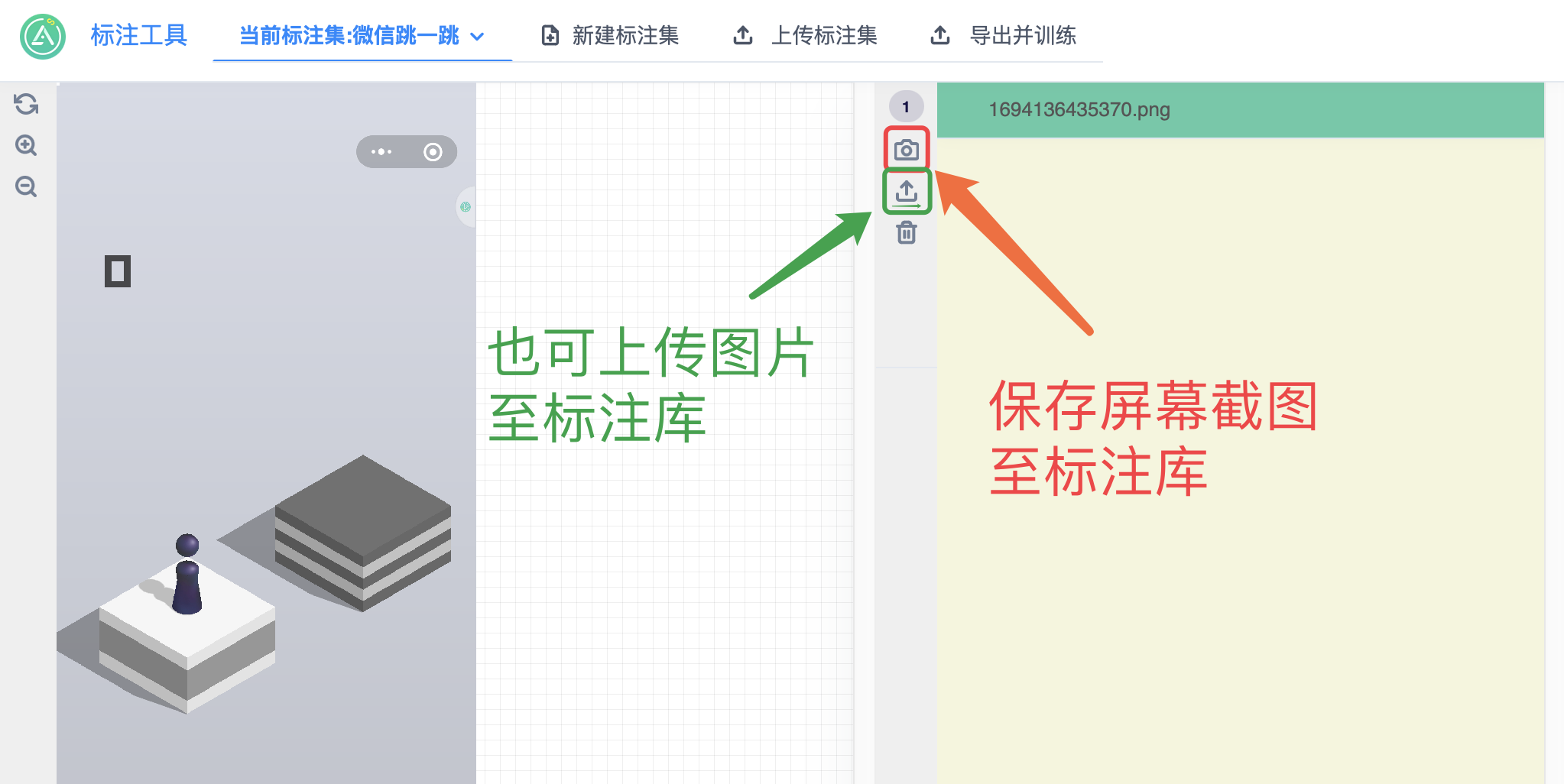Viewport: 1564px width, 784px height.
Task: Click the 标注工具 title link
Action: [x=139, y=35]
